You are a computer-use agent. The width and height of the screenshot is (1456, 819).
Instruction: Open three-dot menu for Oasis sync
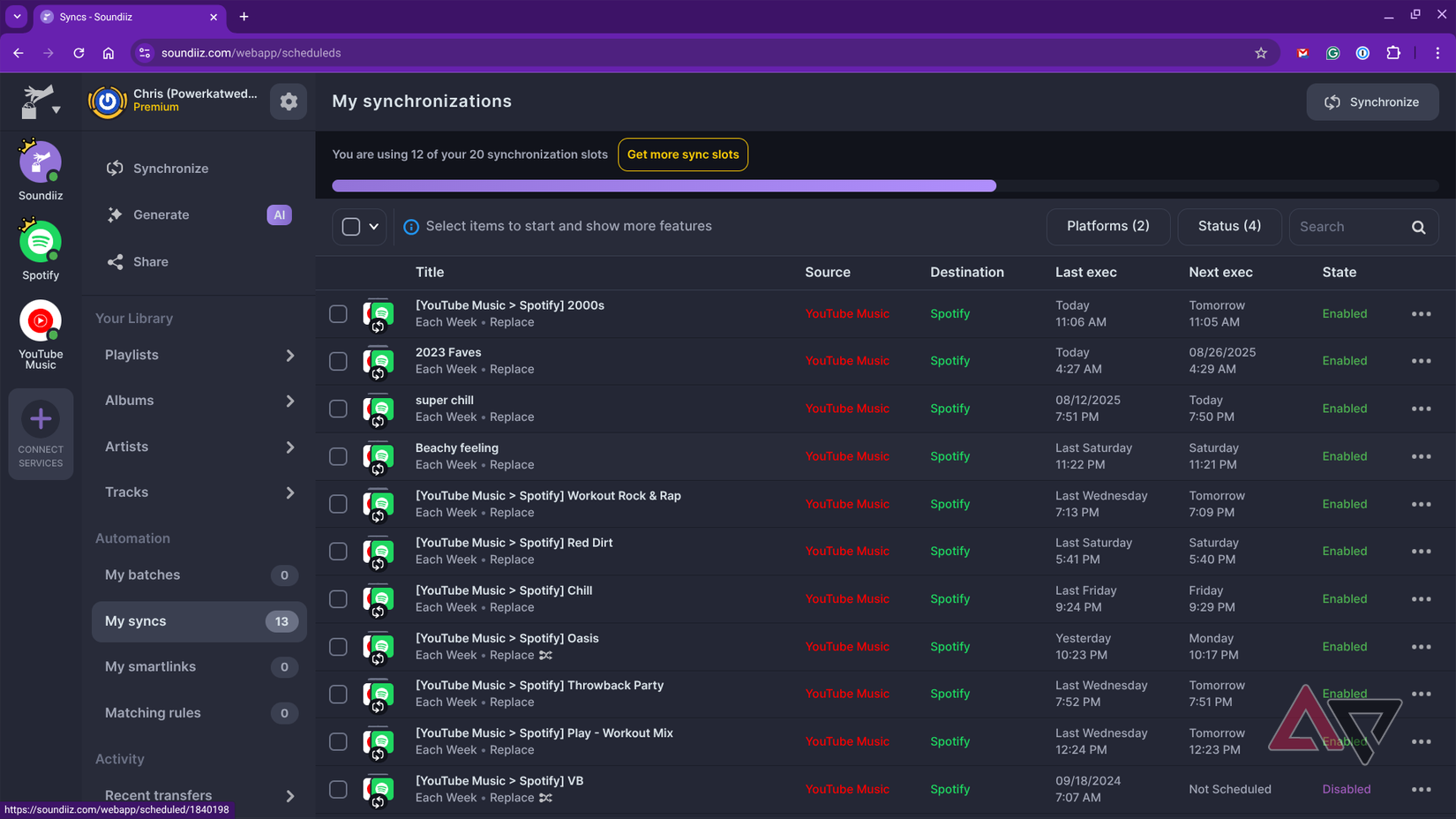pos(1421,647)
